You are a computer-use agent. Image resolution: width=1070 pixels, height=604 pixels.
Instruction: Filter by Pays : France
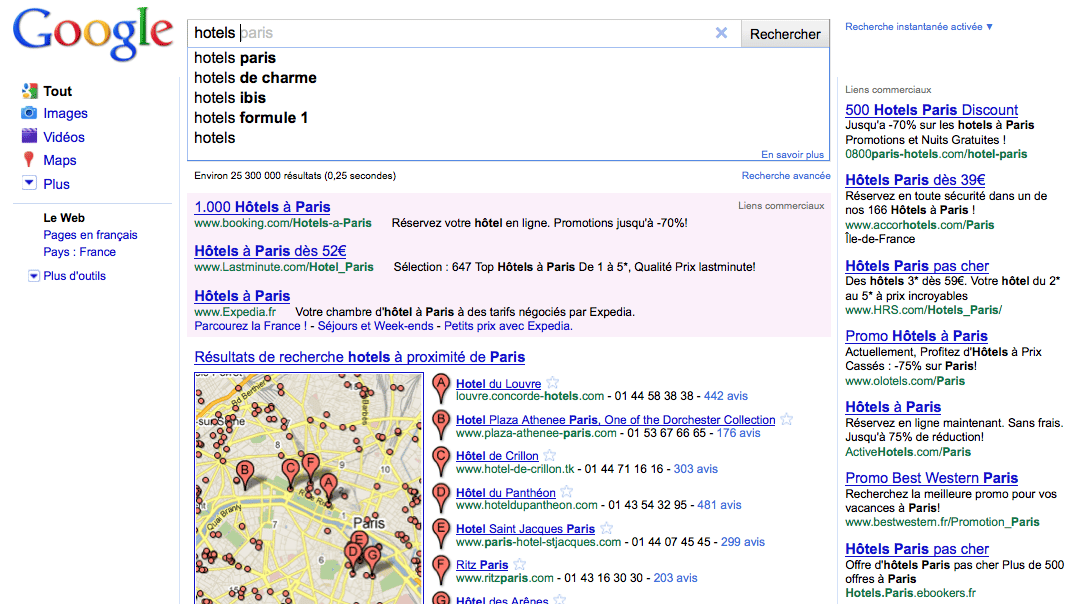pos(79,252)
